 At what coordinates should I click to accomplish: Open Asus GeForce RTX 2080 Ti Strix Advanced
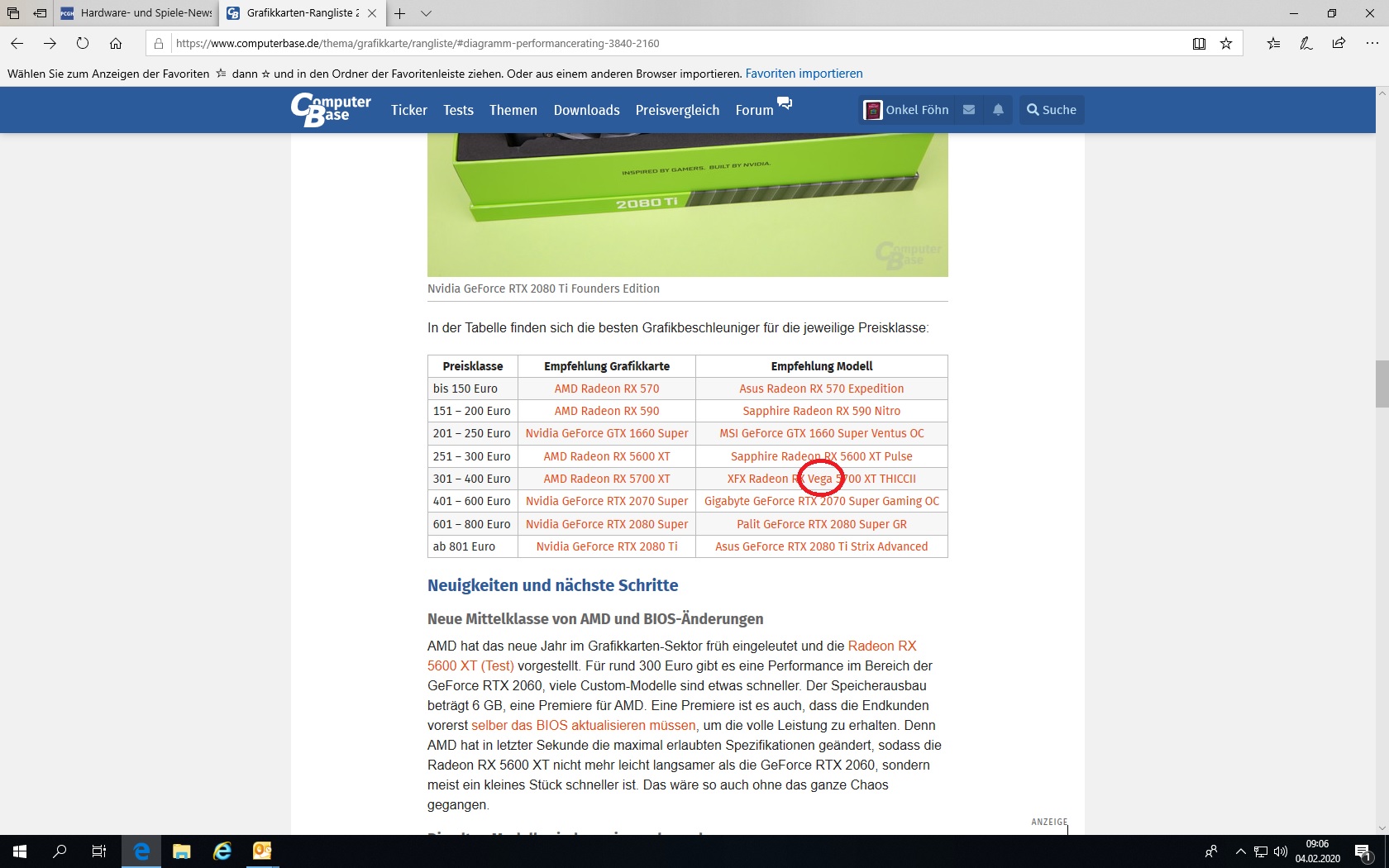(822, 546)
